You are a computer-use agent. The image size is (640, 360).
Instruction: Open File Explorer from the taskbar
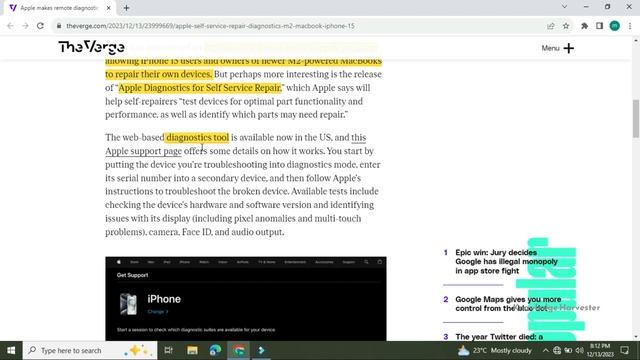(192, 350)
